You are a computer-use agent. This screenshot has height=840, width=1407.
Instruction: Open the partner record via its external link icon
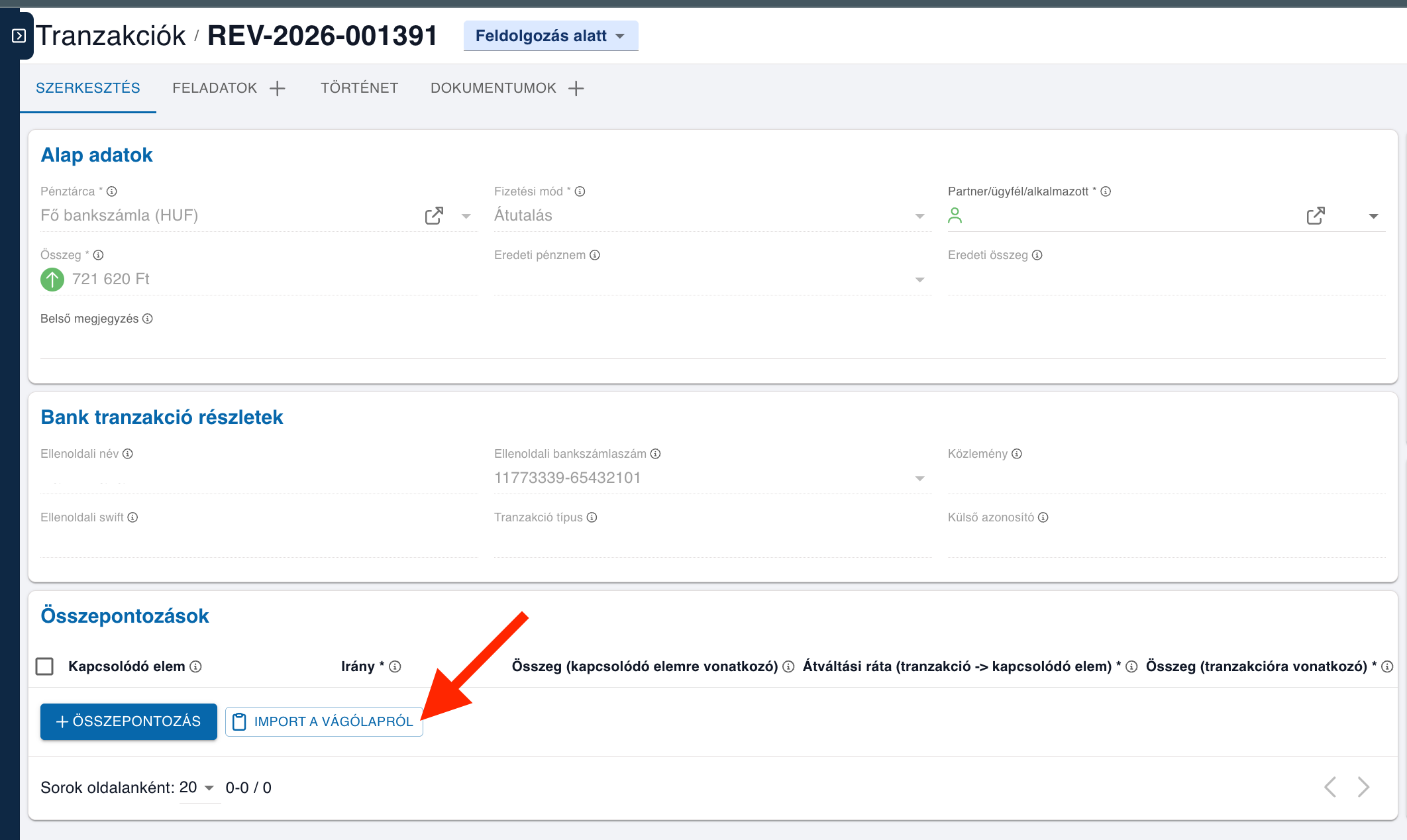(1316, 216)
